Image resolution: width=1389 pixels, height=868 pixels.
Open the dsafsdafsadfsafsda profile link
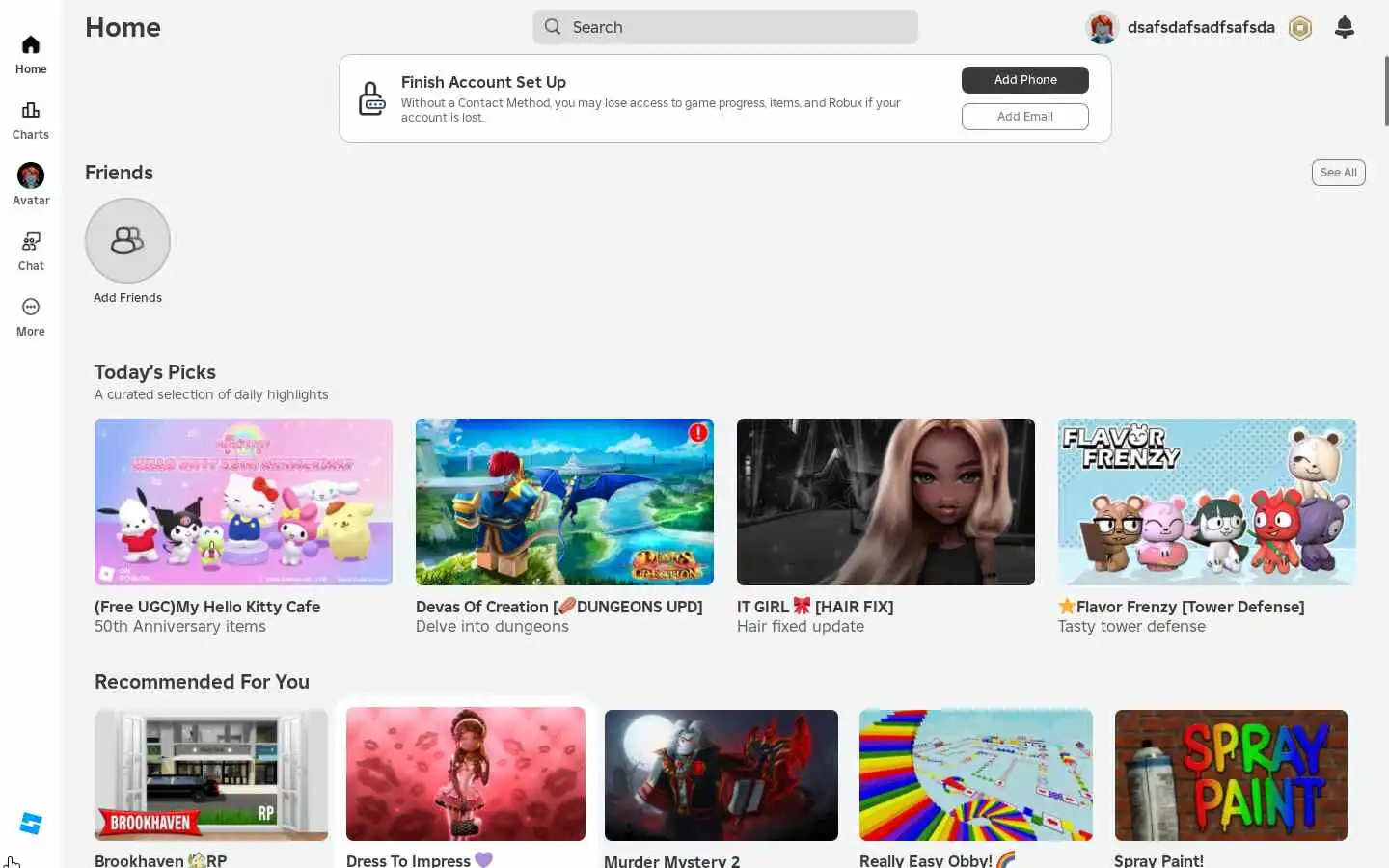pos(1201,27)
